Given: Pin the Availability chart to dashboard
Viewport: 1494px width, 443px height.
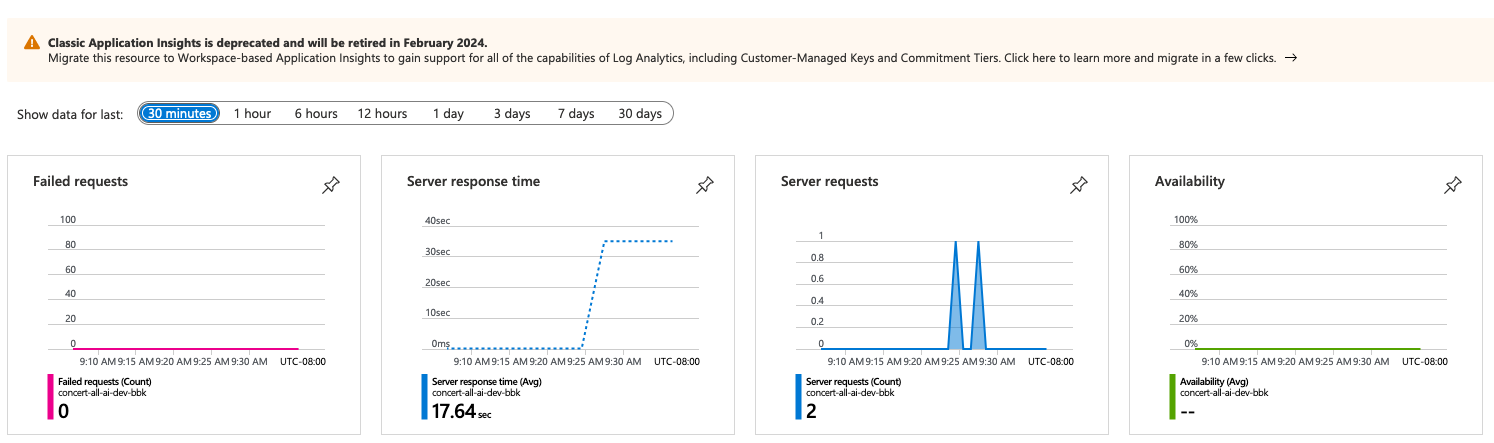Looking at the screenshot, I should coord(1453,185).
